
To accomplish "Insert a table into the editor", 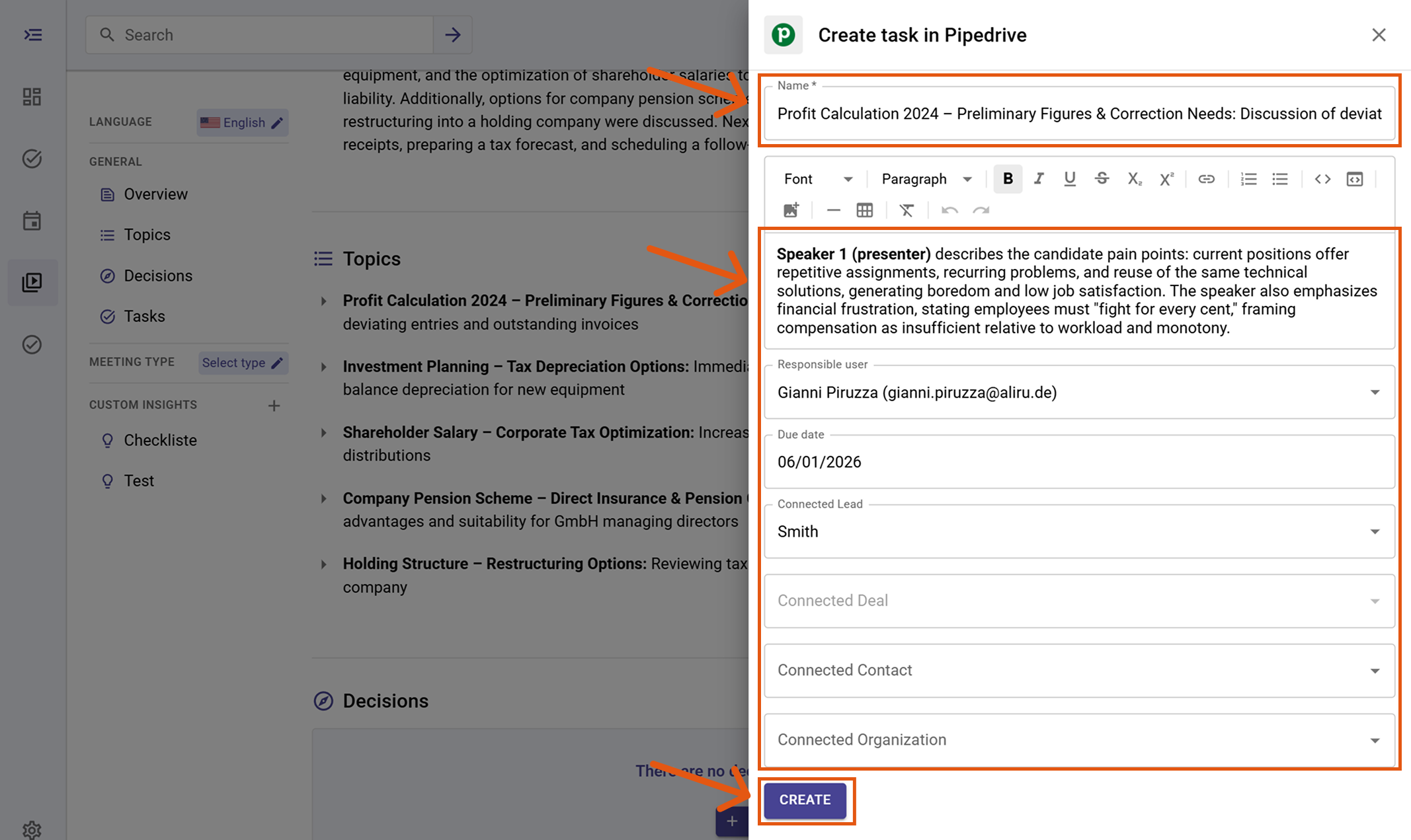I will coord(865,210).
